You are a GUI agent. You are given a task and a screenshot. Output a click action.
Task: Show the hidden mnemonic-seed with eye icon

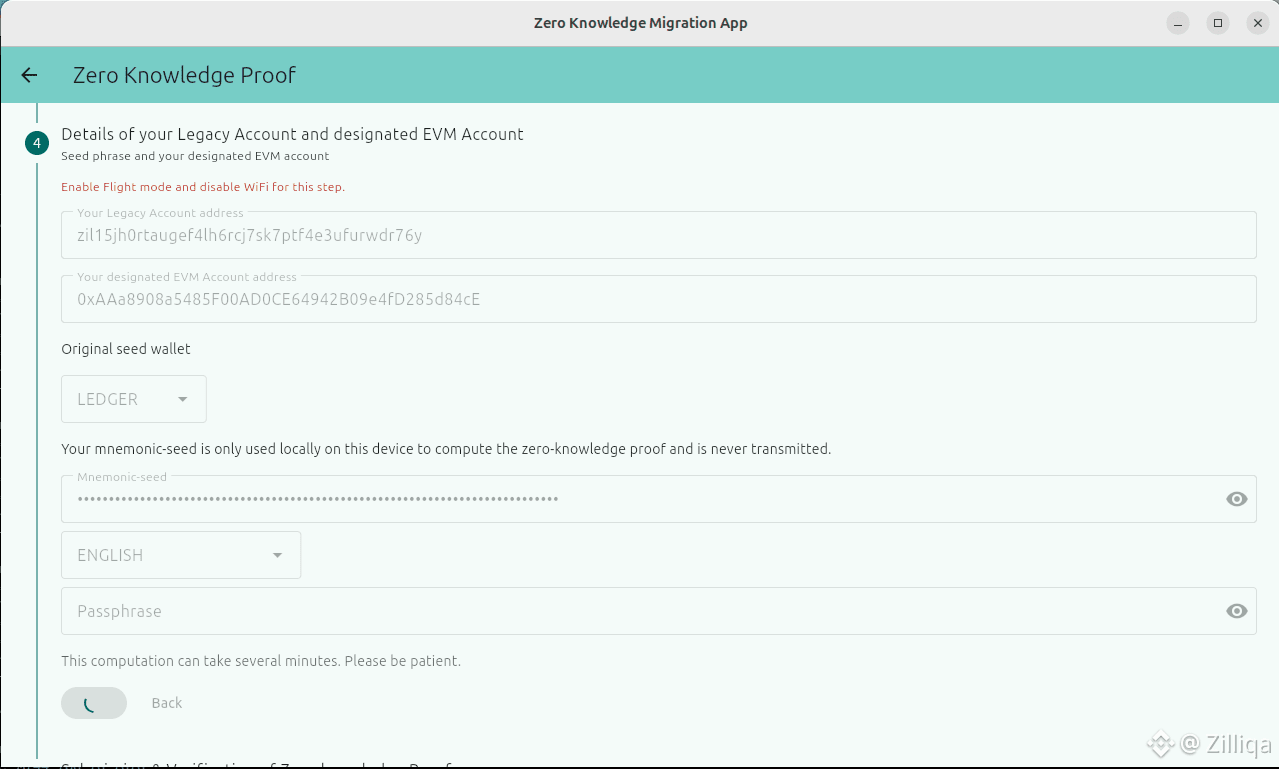(1237, 499)
